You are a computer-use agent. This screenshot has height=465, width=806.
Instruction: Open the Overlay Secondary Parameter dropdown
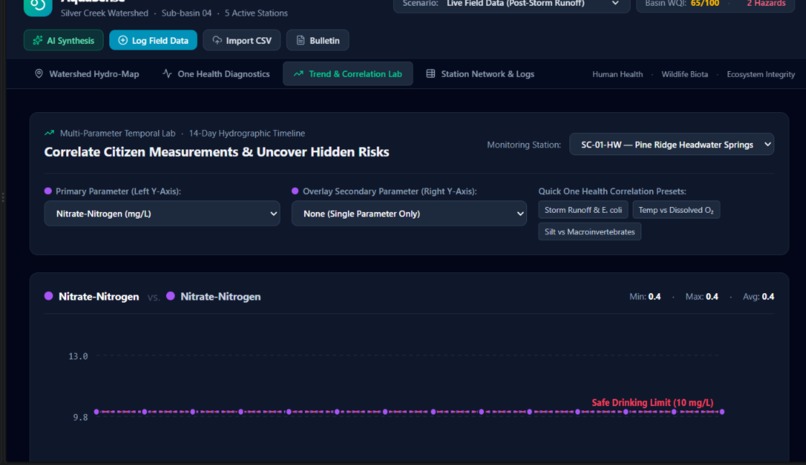(x=409, y=213)
